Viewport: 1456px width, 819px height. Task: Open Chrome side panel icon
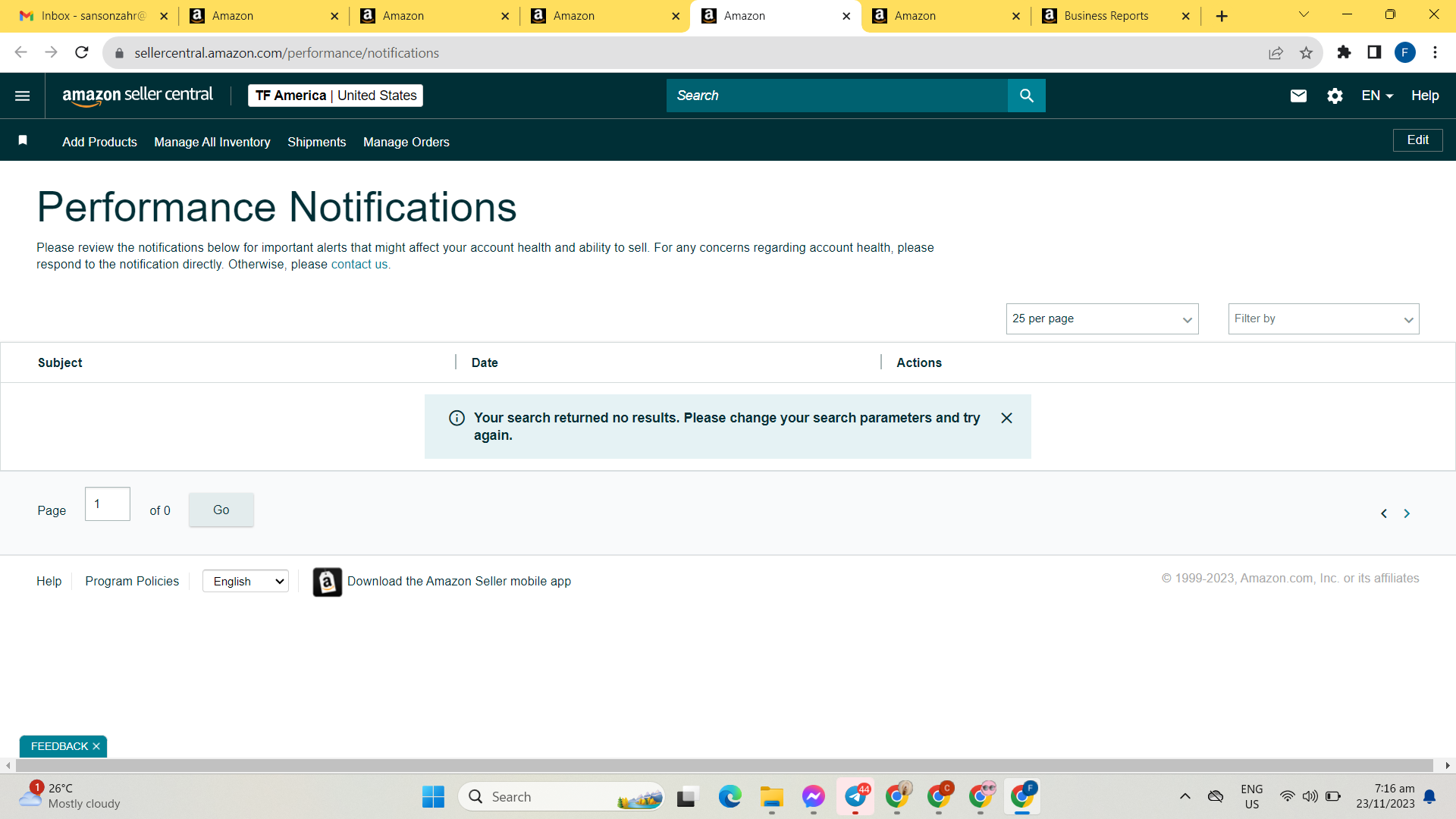pos(1374,52)
